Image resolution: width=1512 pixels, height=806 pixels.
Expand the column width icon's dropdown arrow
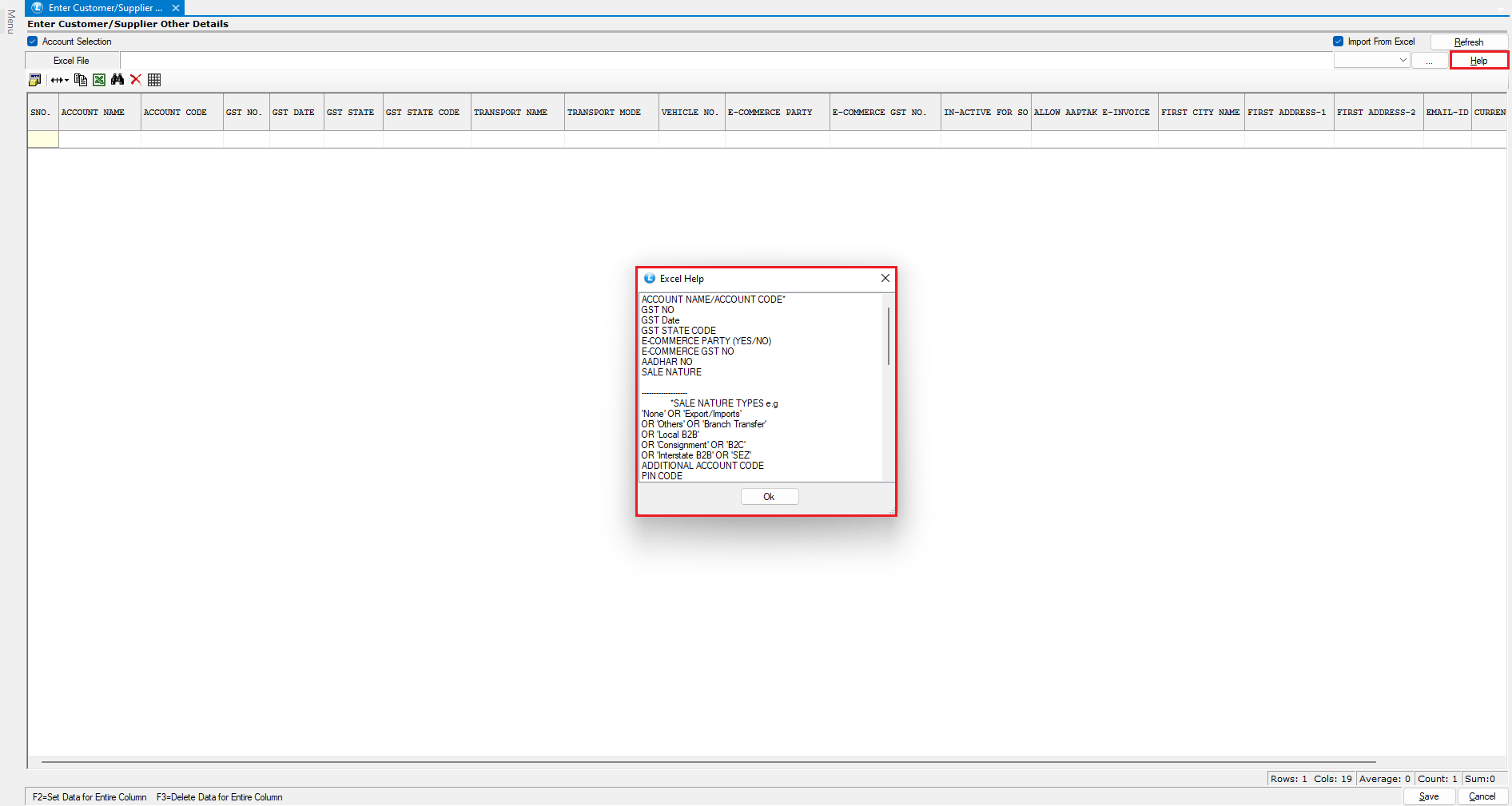[67, 80]
